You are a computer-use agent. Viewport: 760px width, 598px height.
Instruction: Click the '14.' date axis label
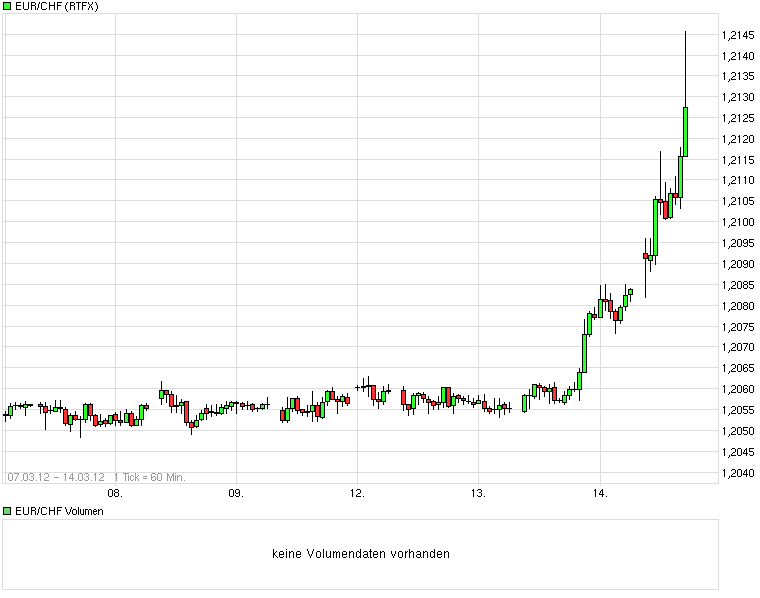pyautogui.click(x=600, y=493)
